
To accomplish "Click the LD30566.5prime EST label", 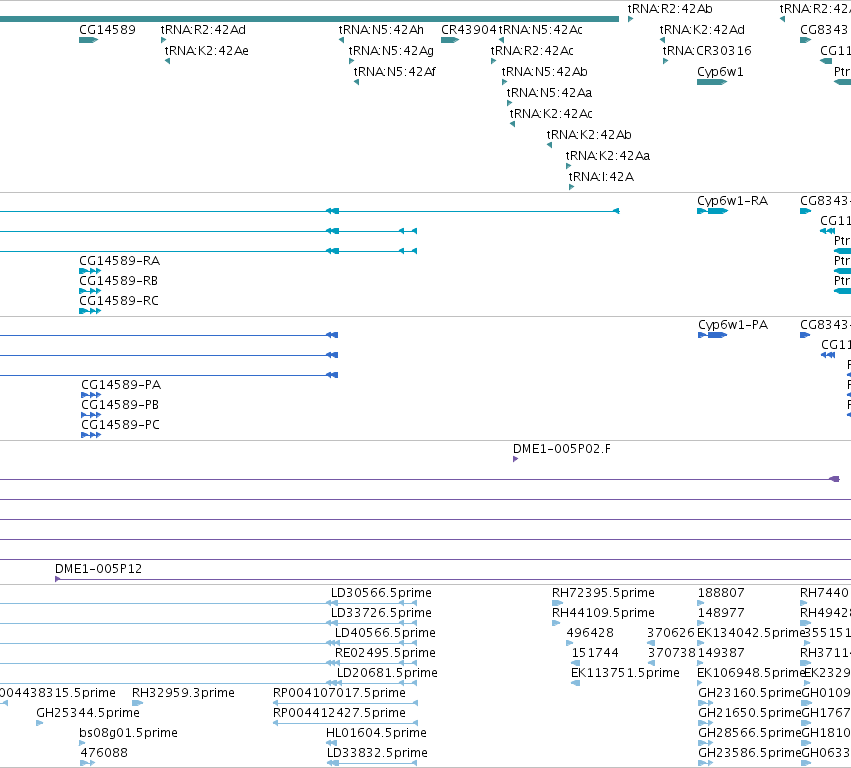I will pyautogui.click(x=381, y=593).
